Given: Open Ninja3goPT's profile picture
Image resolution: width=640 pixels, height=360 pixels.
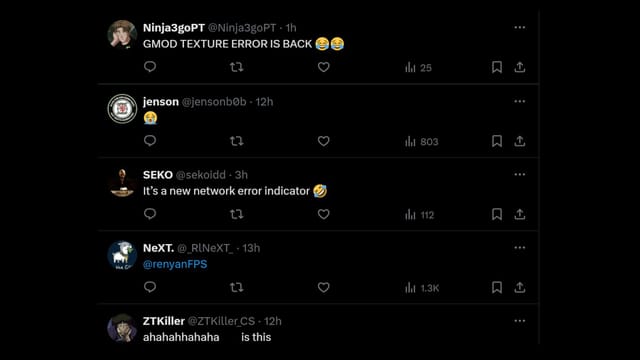Looking at the screenshot, I should tap(122, 35).
